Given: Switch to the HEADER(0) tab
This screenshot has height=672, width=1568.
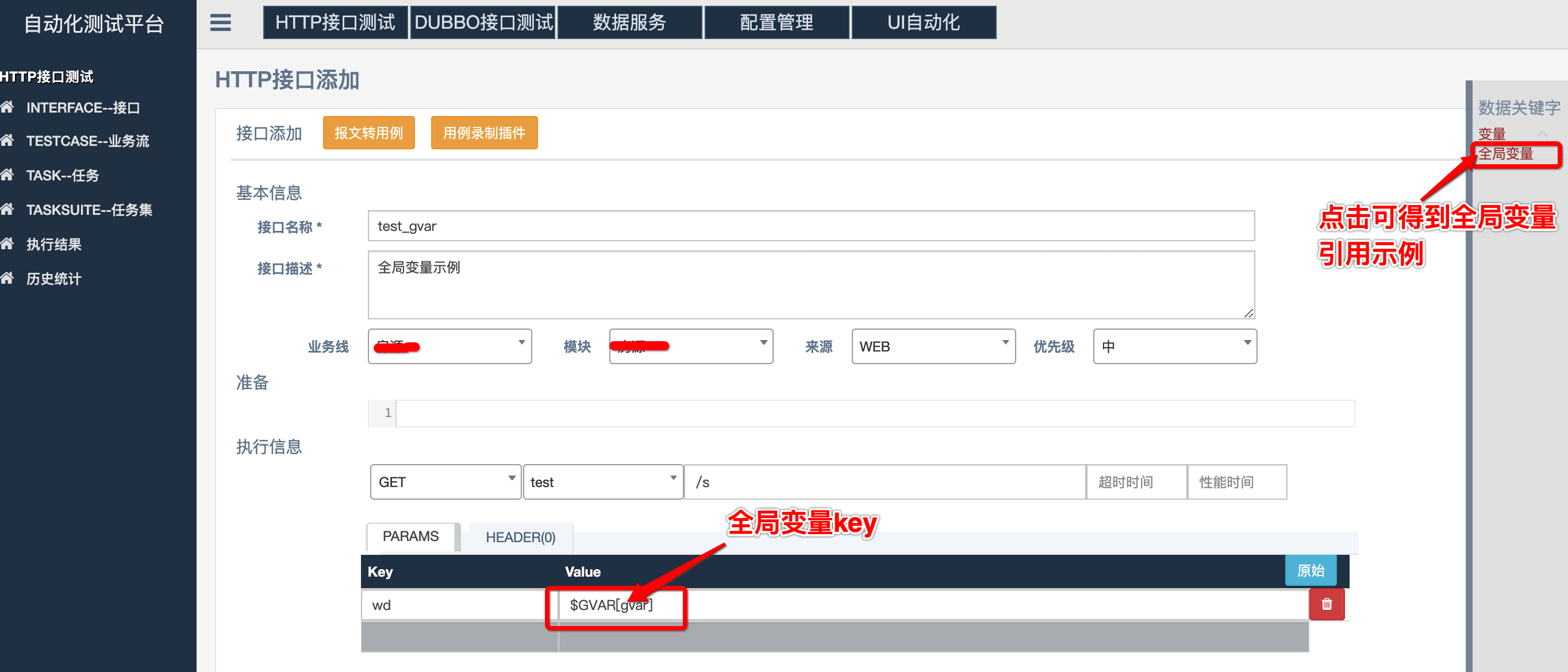Looking at the screenshot, I should pyautogui.click(x=520, y=537).
